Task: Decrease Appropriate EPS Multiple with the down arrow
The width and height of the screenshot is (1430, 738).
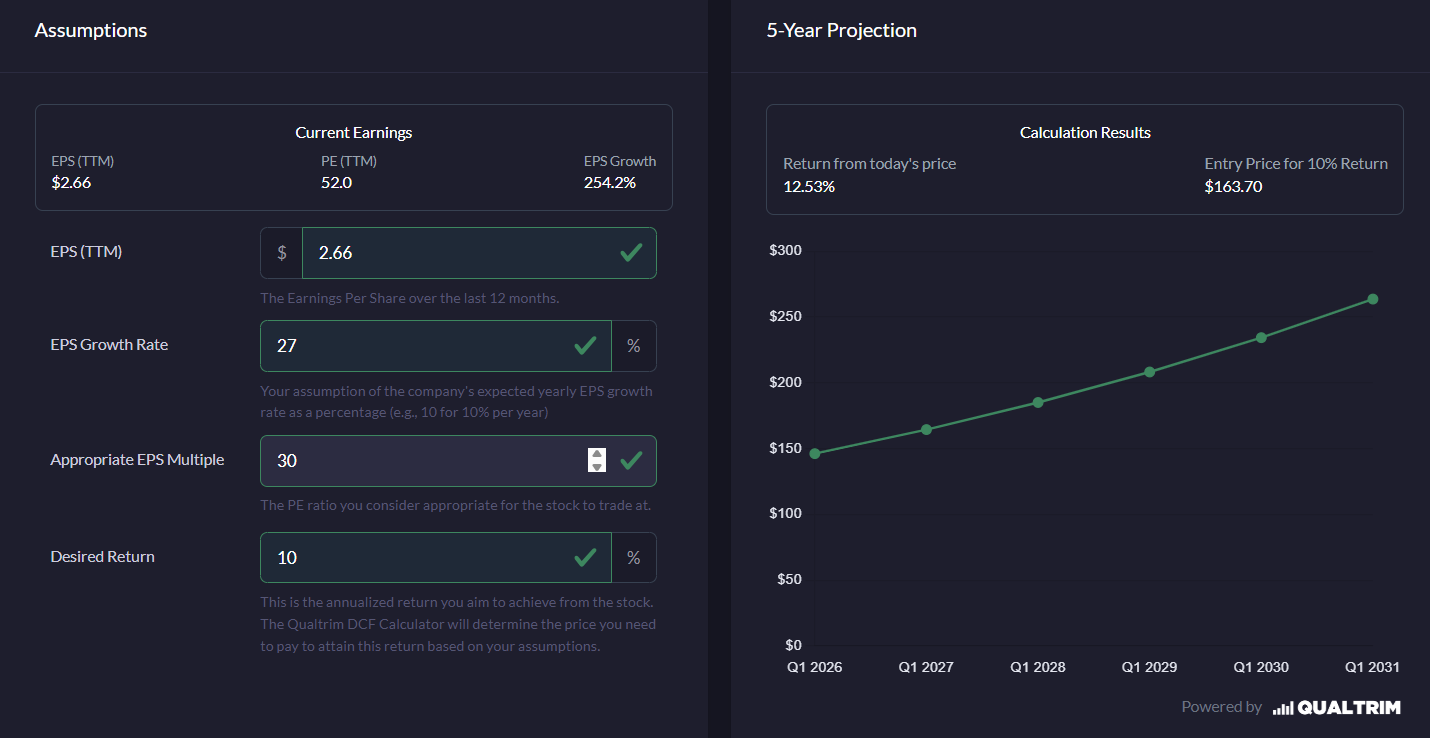Action: click(597, 467)
